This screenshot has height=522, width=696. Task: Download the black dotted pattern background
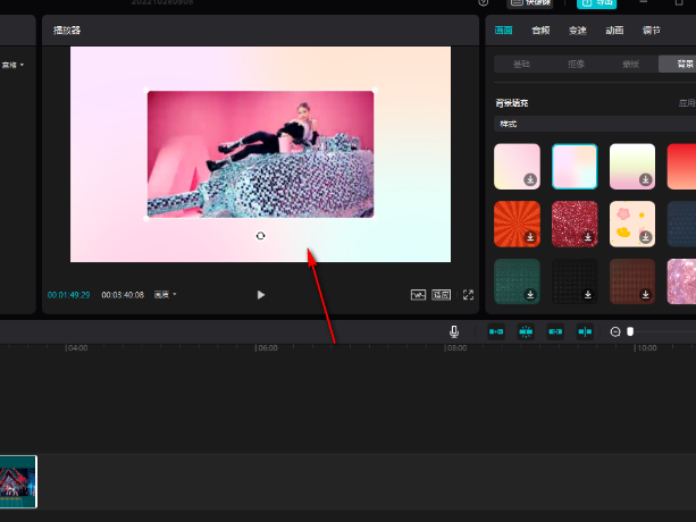coord(588,294)
